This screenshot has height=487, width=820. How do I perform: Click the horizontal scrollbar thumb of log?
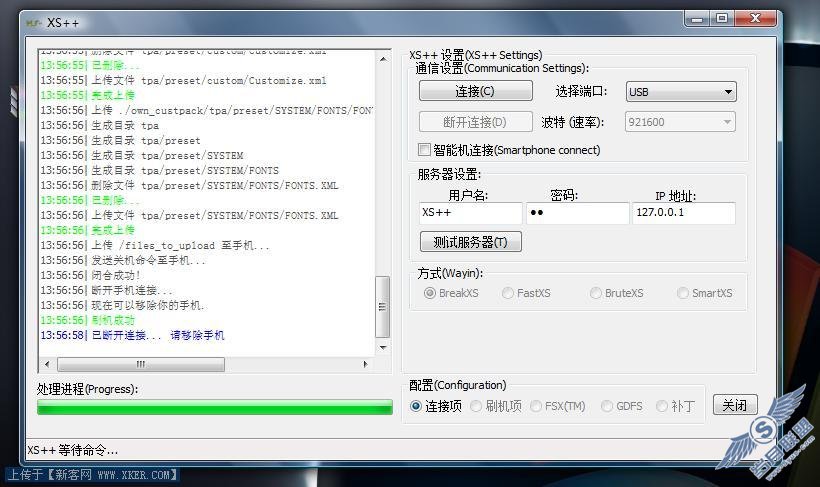pos(141,364)
